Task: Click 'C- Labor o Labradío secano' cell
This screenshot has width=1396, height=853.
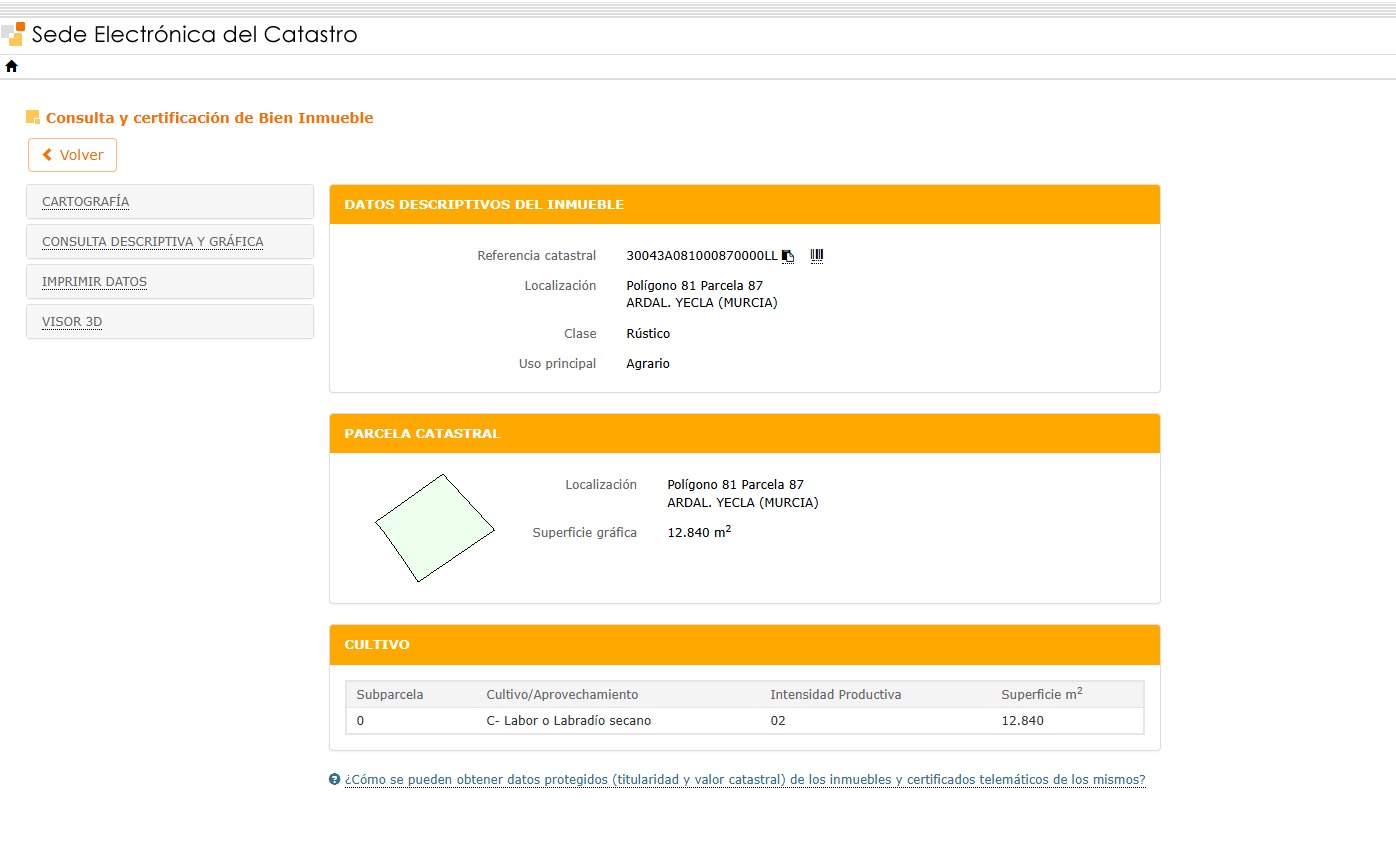Action: click(568, 720)
